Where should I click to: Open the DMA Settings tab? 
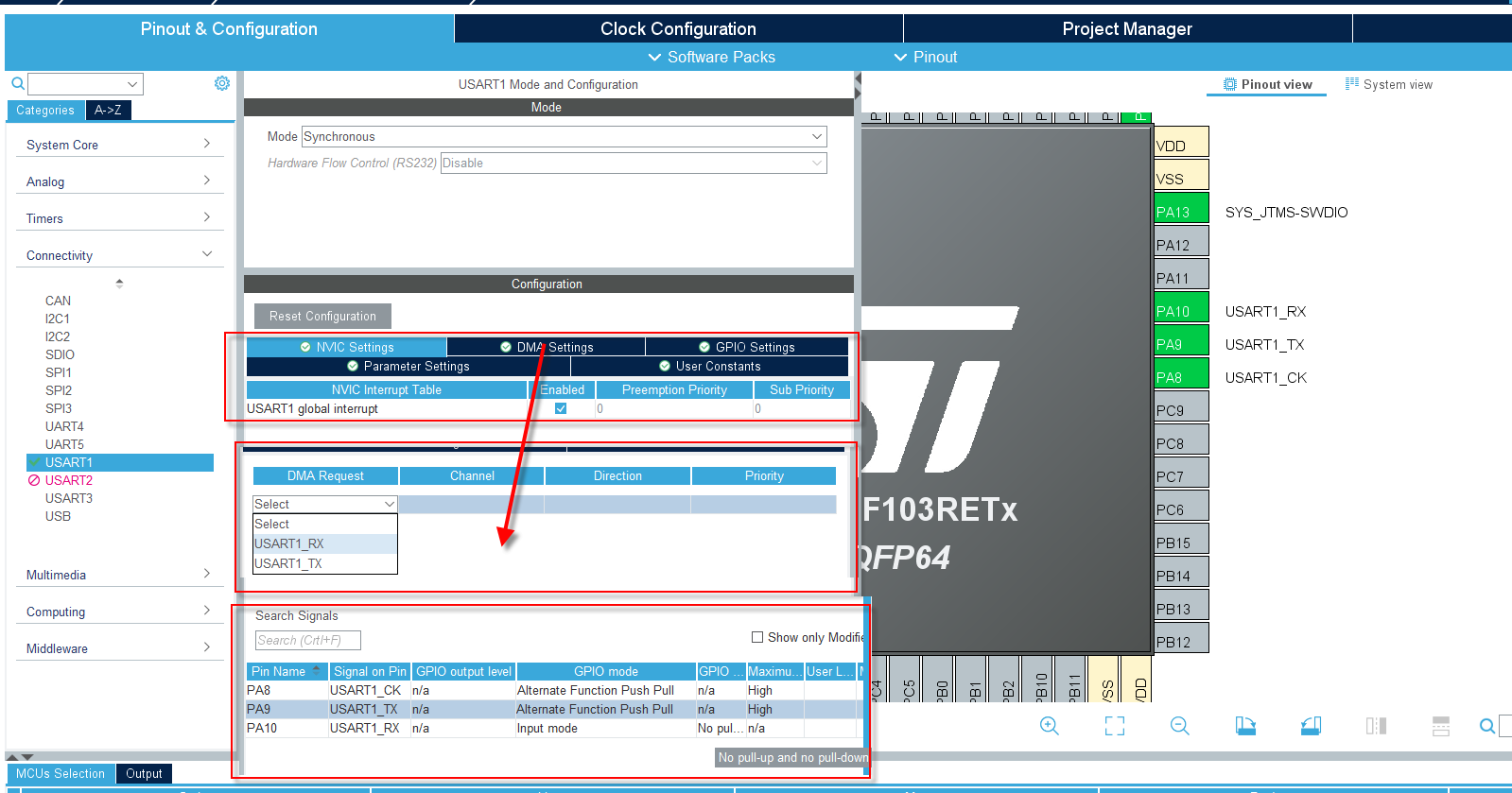547,347
